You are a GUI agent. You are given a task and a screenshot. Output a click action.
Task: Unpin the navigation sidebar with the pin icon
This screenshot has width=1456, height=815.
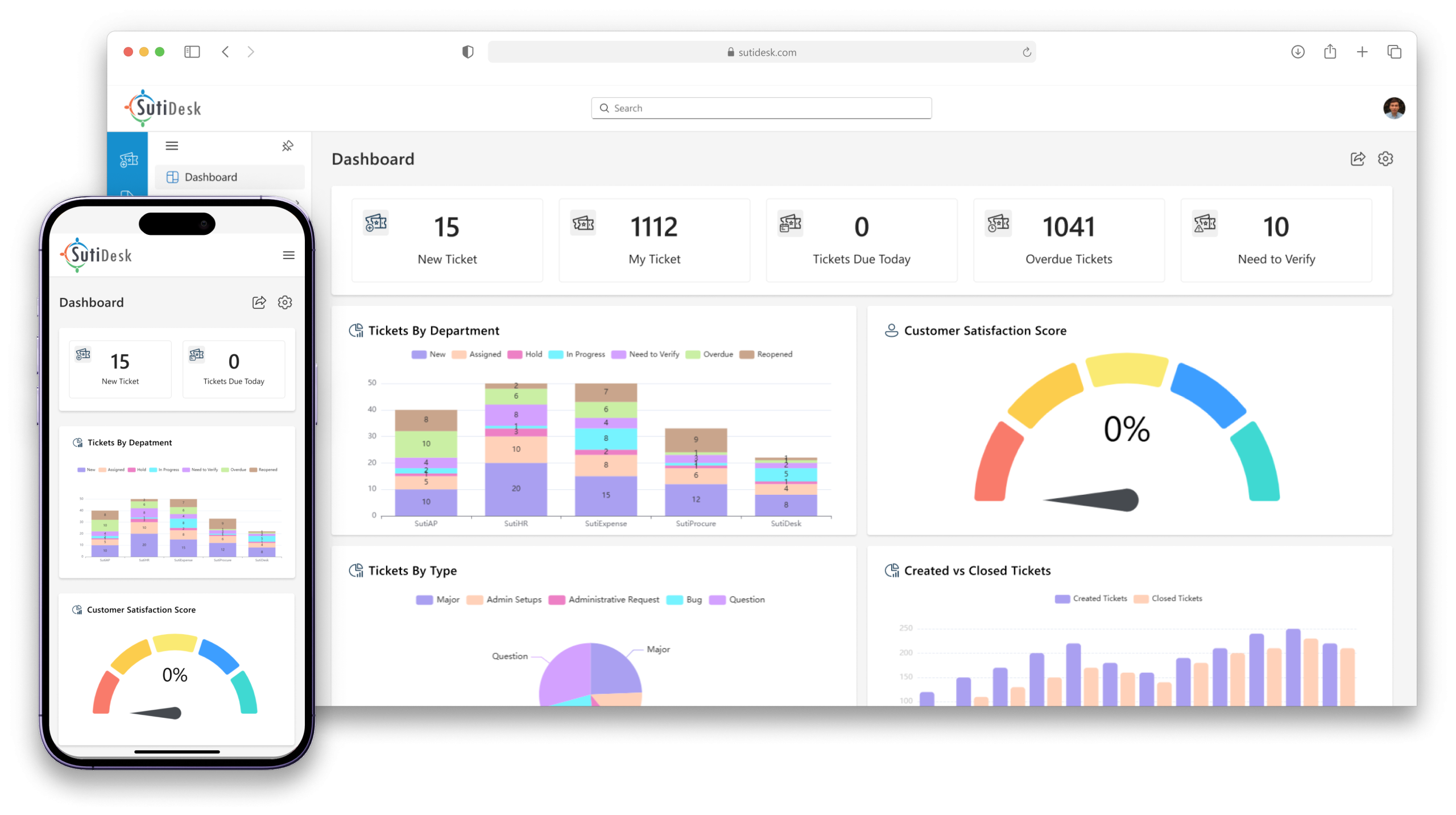(x=288, y=146)
